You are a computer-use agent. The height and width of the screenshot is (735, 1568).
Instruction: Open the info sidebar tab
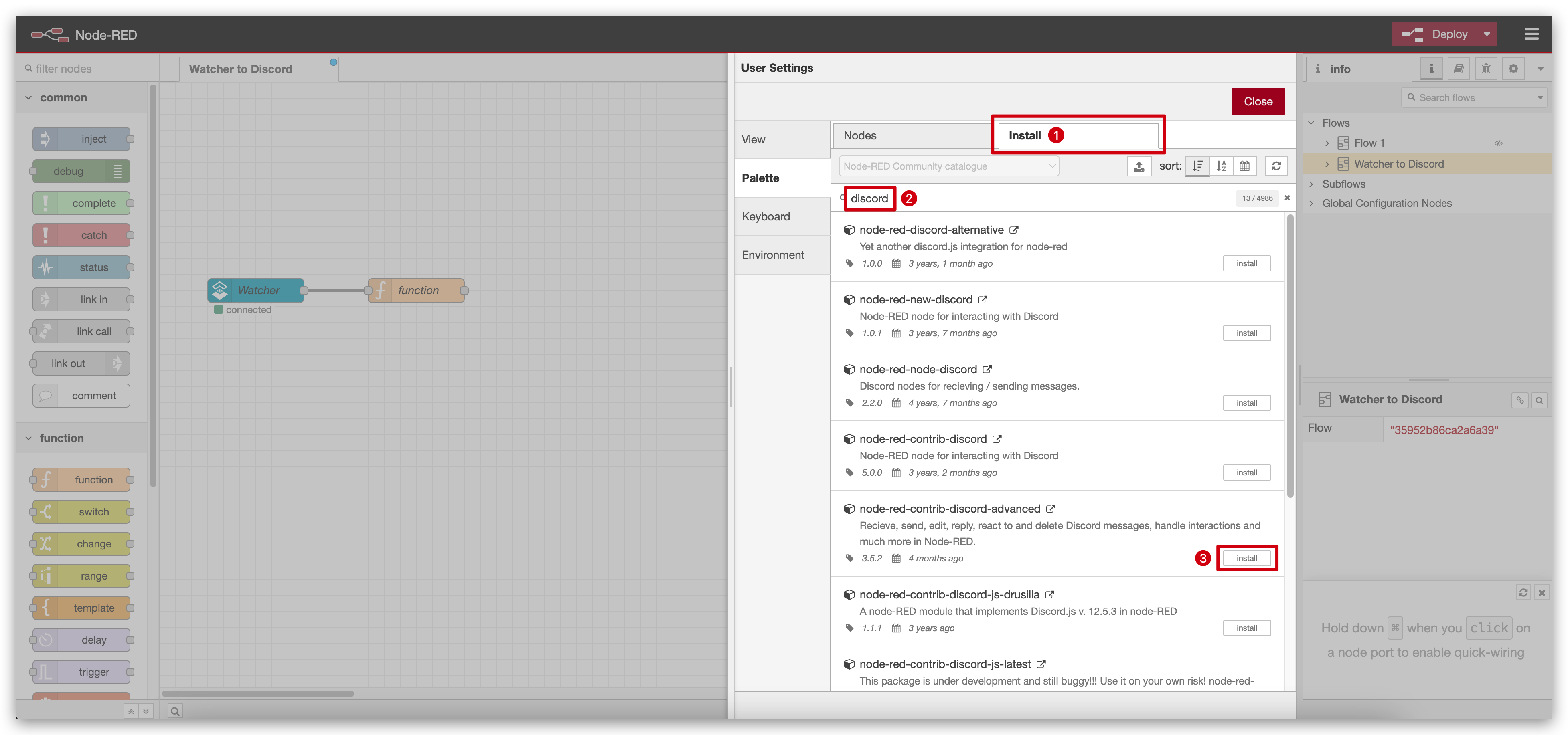(1358, 69)
